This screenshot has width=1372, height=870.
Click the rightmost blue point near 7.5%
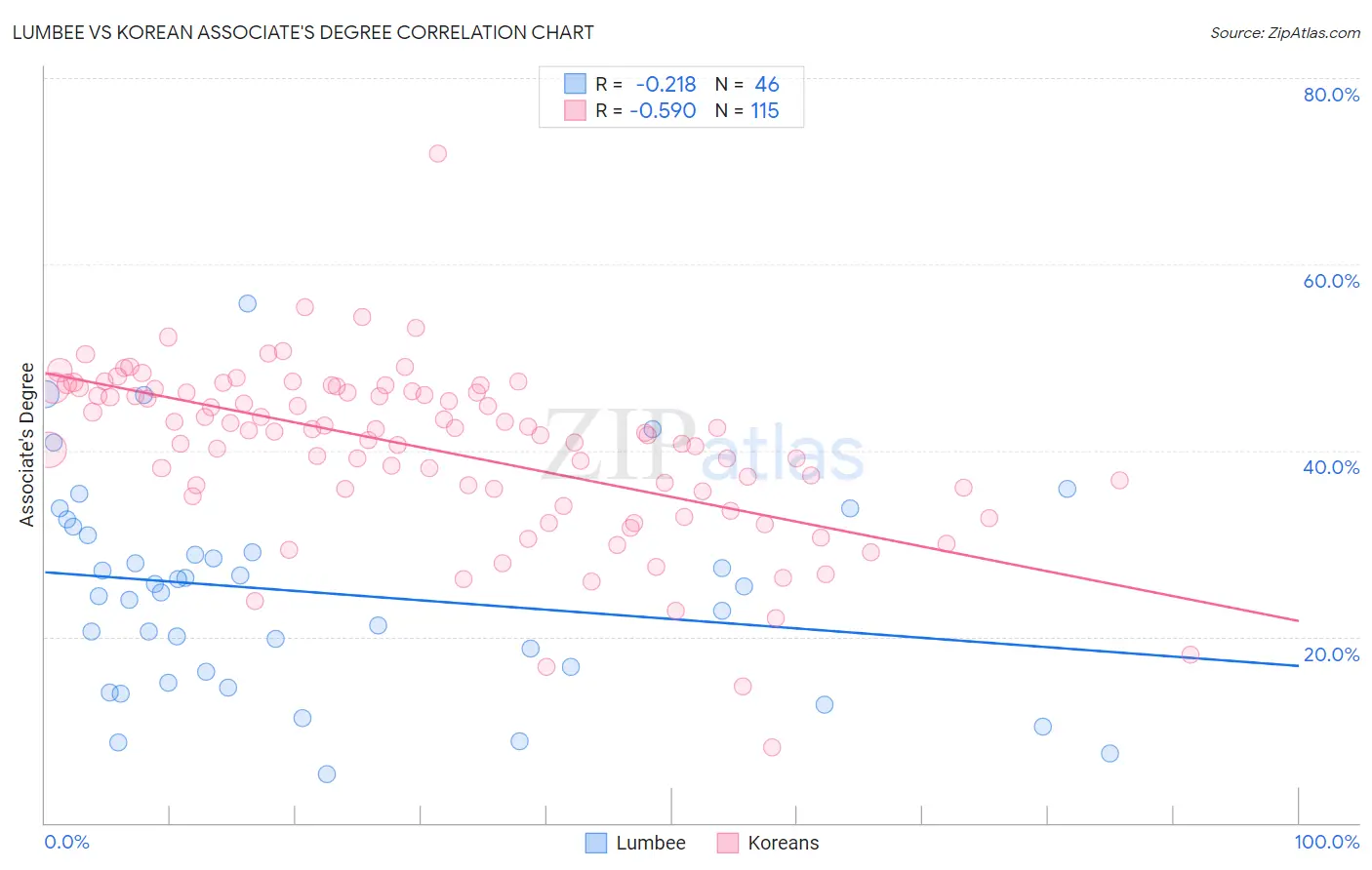pyautogui.click(x=1110, y=753)
